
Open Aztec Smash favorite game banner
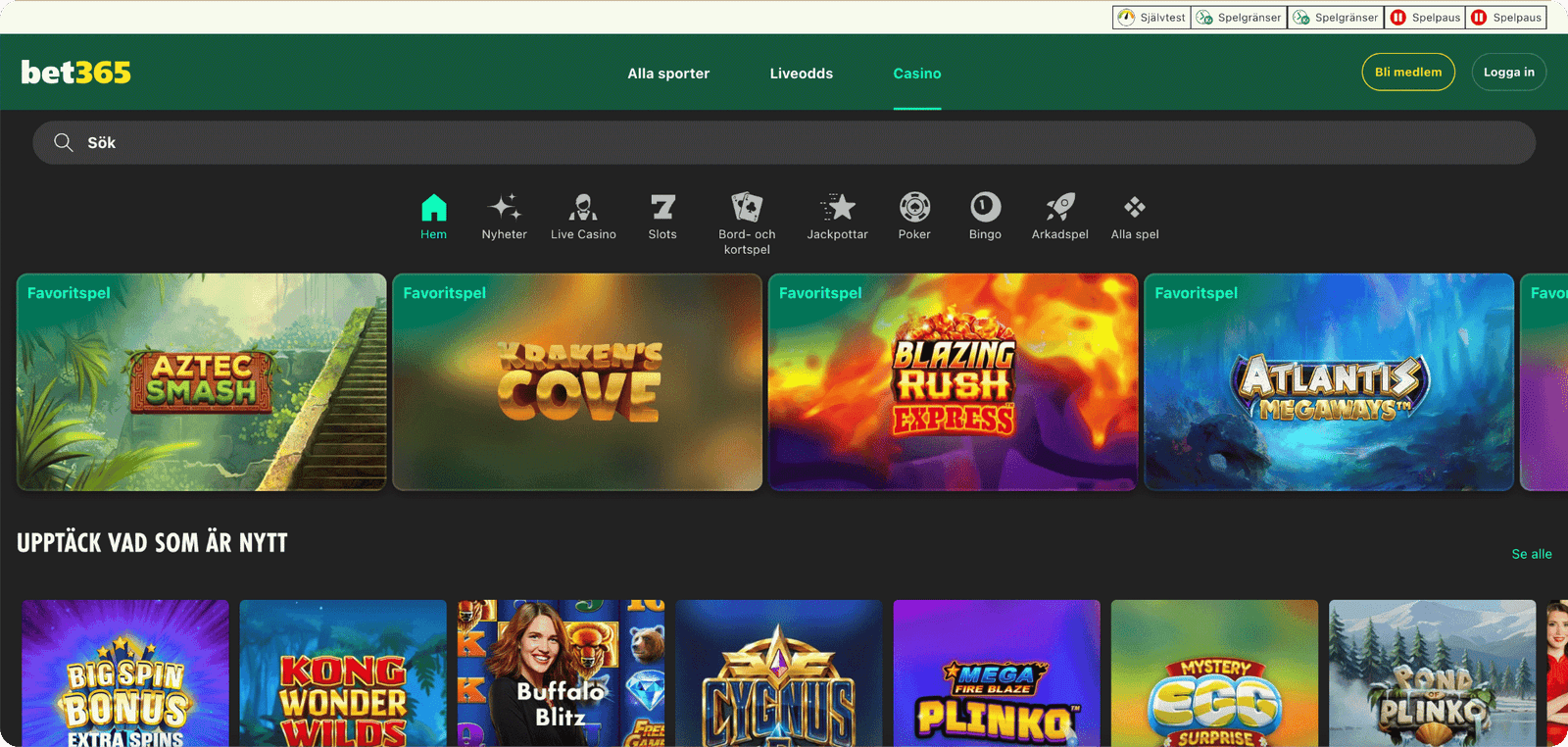coord(202,382)
